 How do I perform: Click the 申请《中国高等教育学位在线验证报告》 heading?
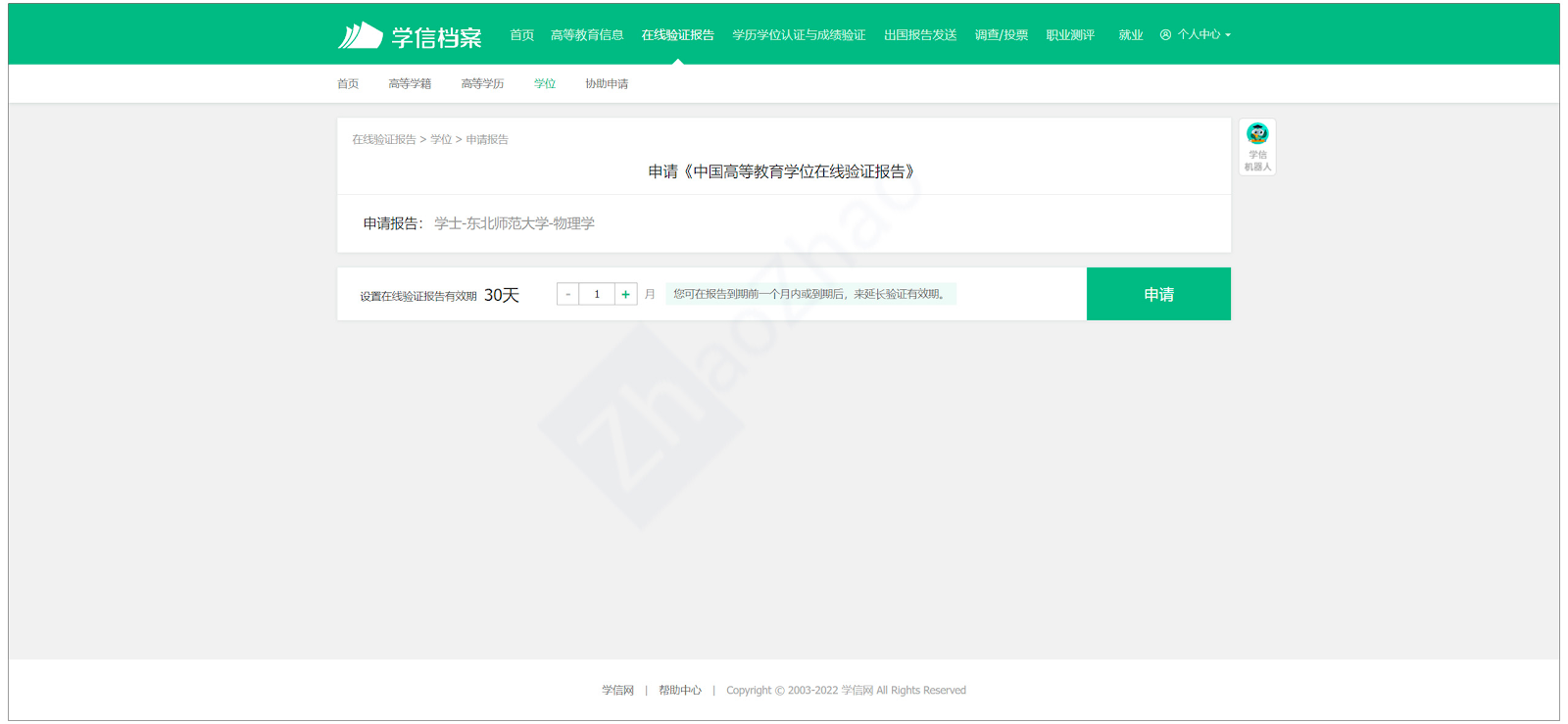click(784, 171)
